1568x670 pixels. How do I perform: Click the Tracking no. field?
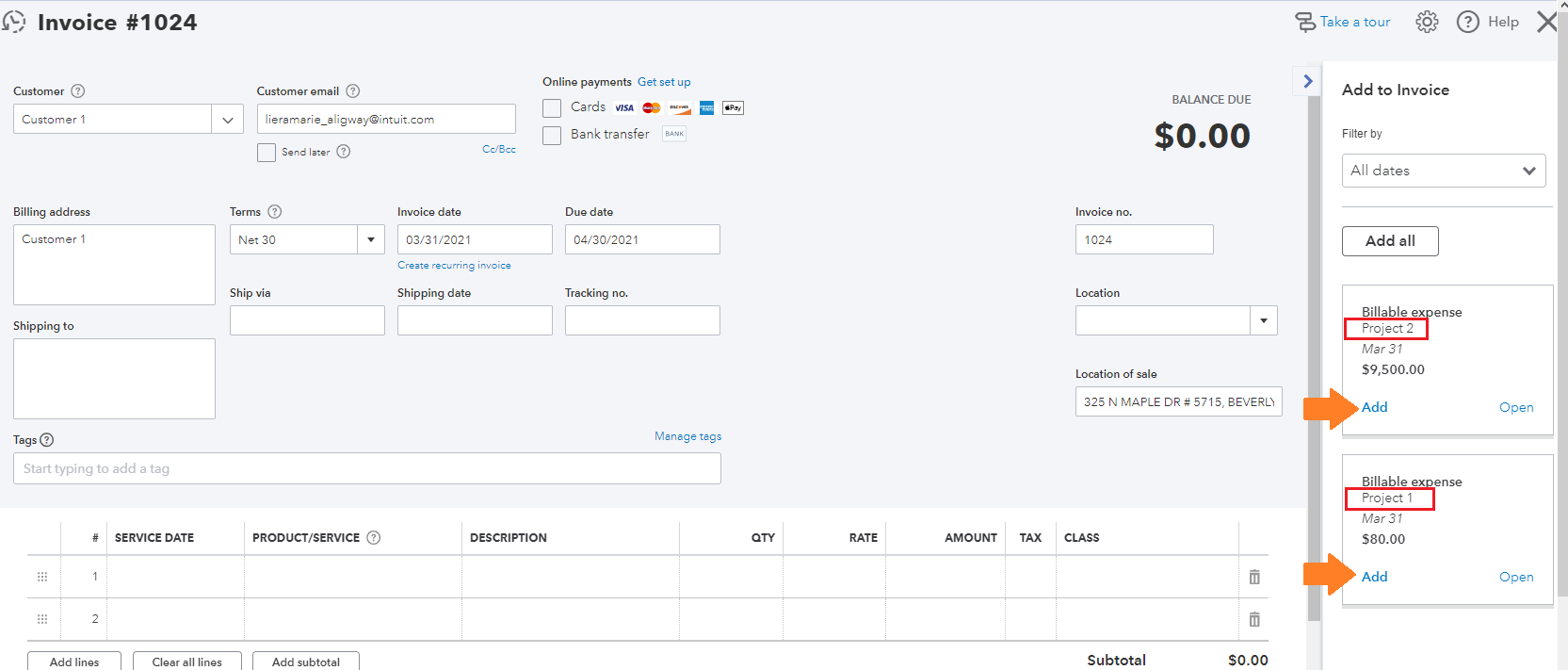coord(642,320)
